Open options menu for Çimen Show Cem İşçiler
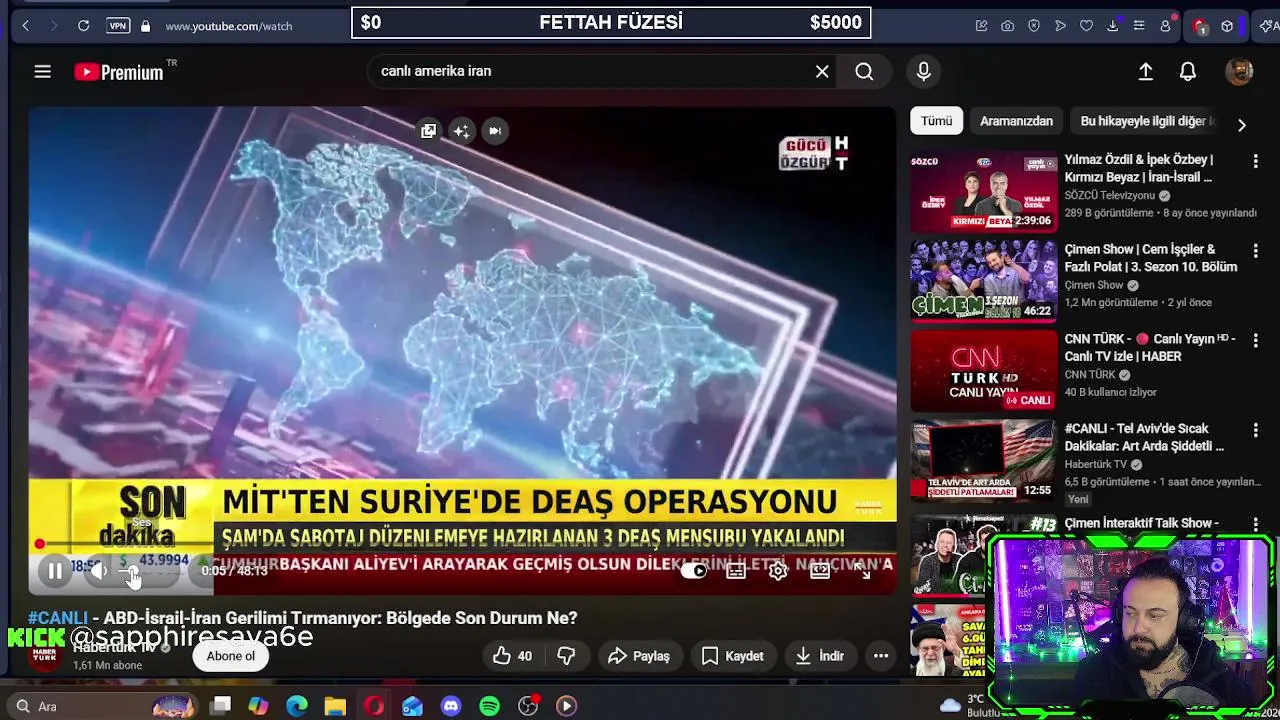This screenshot has height=720, width=1280. point(1256,251)
